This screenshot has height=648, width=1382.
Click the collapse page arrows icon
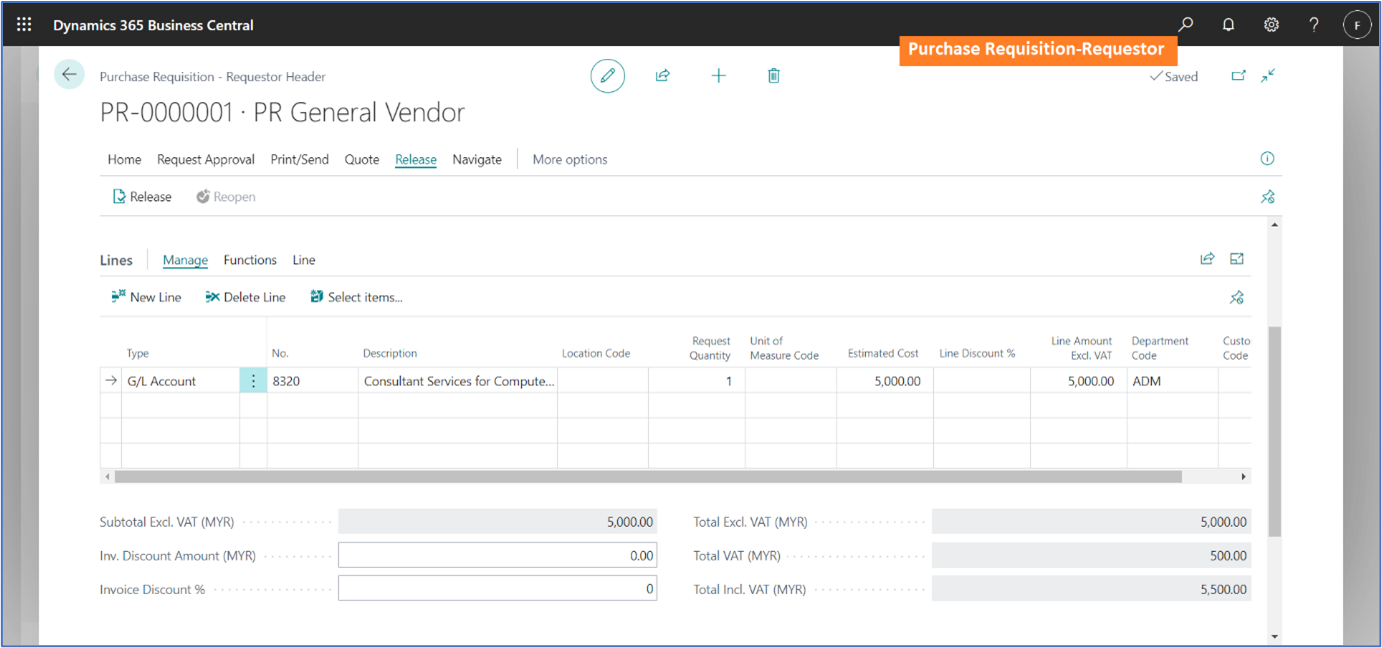1268,75
